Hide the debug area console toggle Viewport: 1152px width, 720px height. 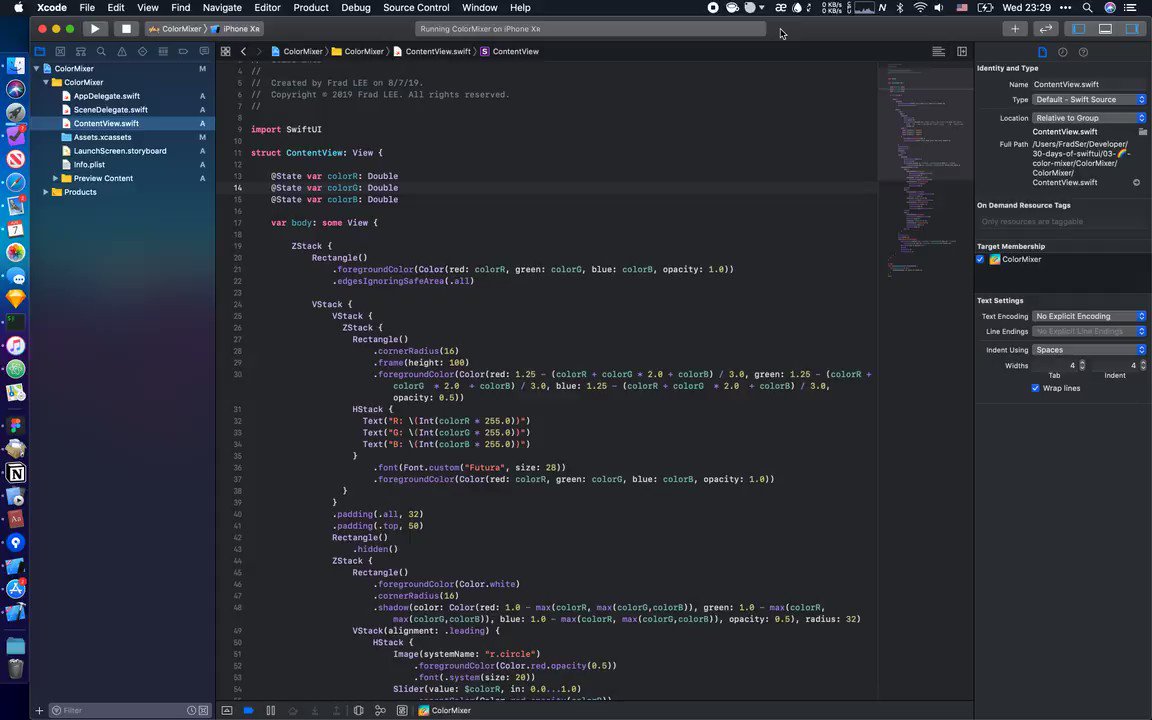click(x=227, y=710)
